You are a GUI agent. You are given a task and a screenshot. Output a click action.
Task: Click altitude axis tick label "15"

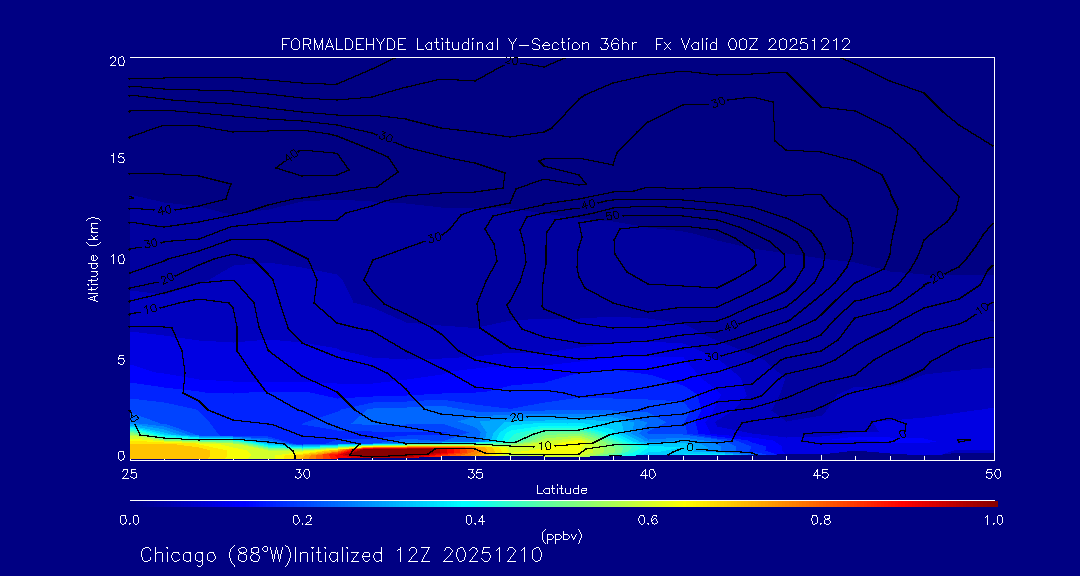click(116, 158)
